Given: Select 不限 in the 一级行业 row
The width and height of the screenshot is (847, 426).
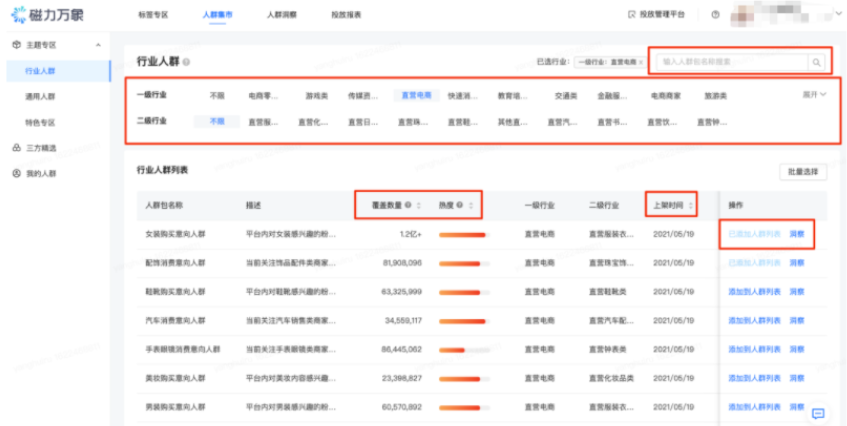Looking at the screenshot, I should [217, 96].
